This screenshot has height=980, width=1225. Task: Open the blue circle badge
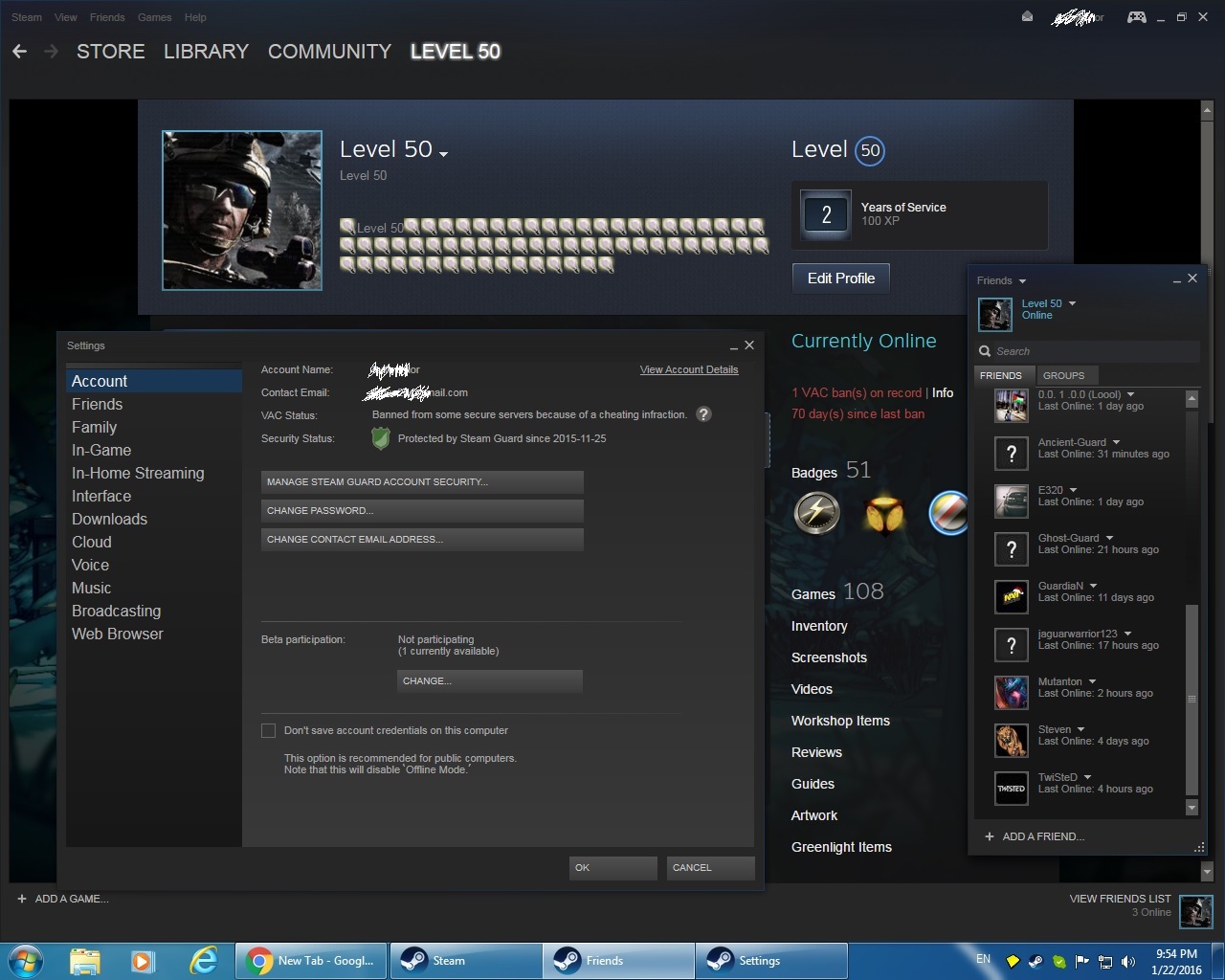tap(948, 513)
